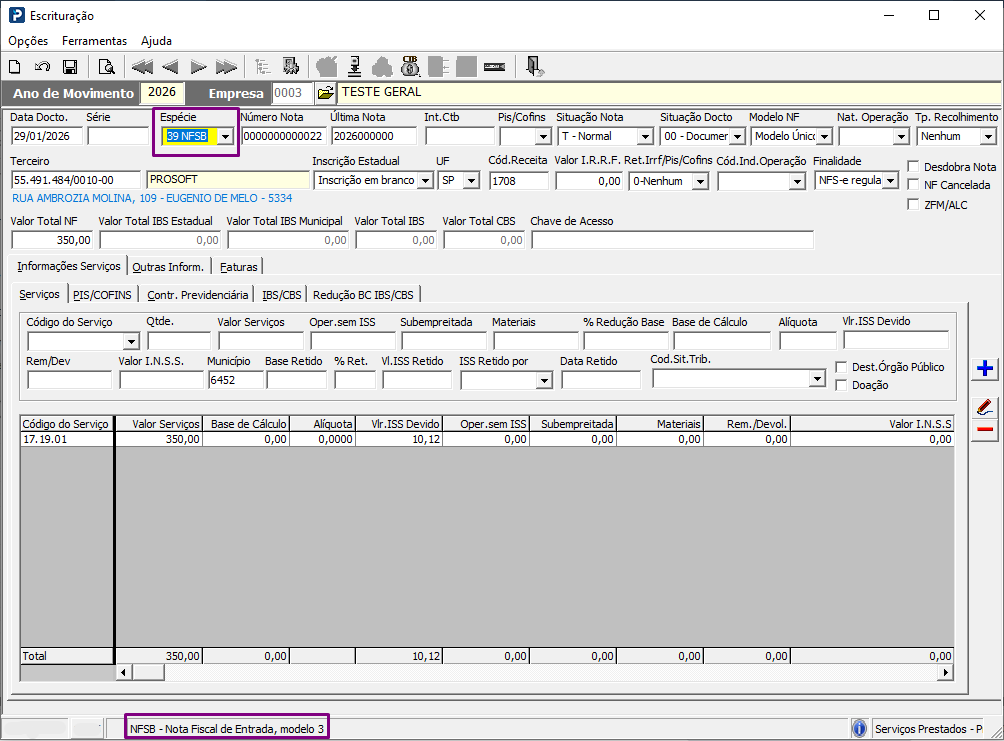
Task: Click the undo arrow icon
Action: click(x=42, y=67)
